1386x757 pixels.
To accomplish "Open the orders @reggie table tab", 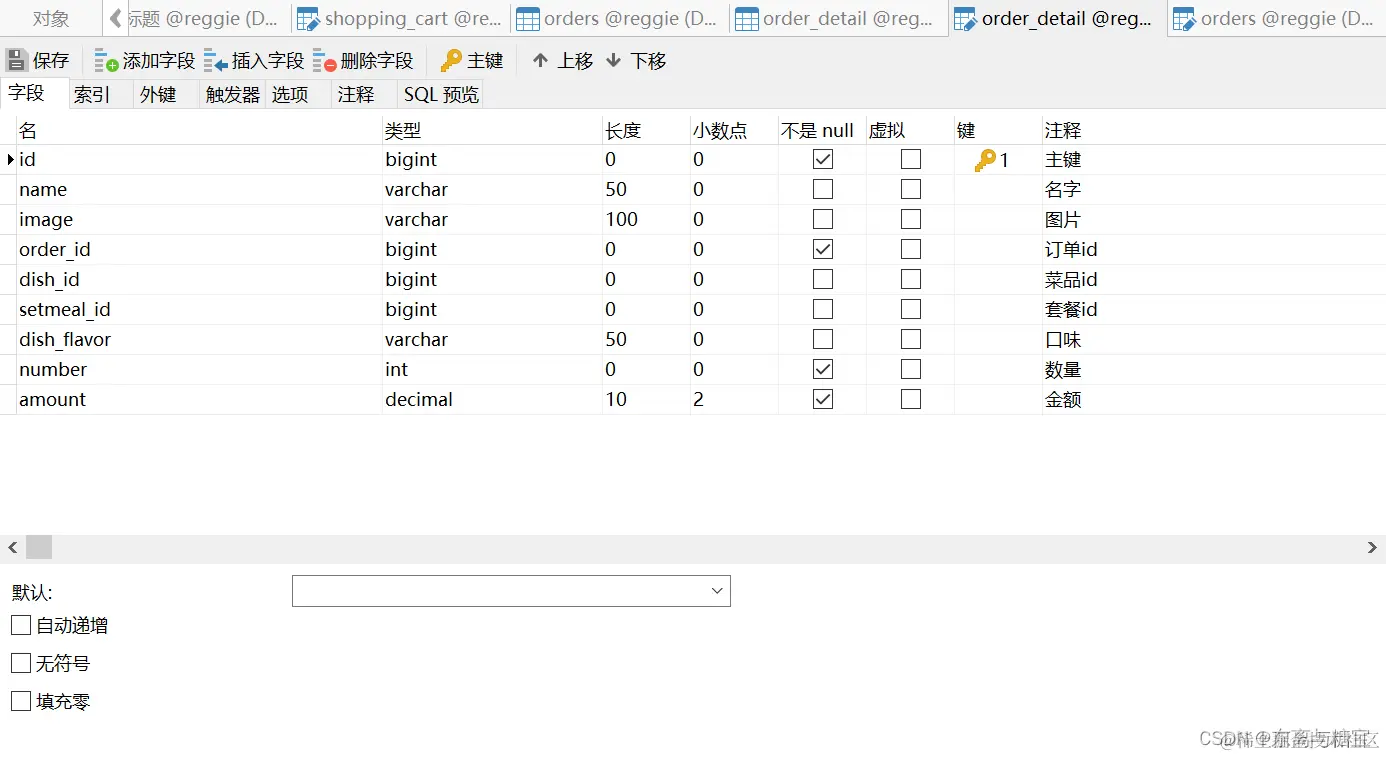I will coord(620,18).
